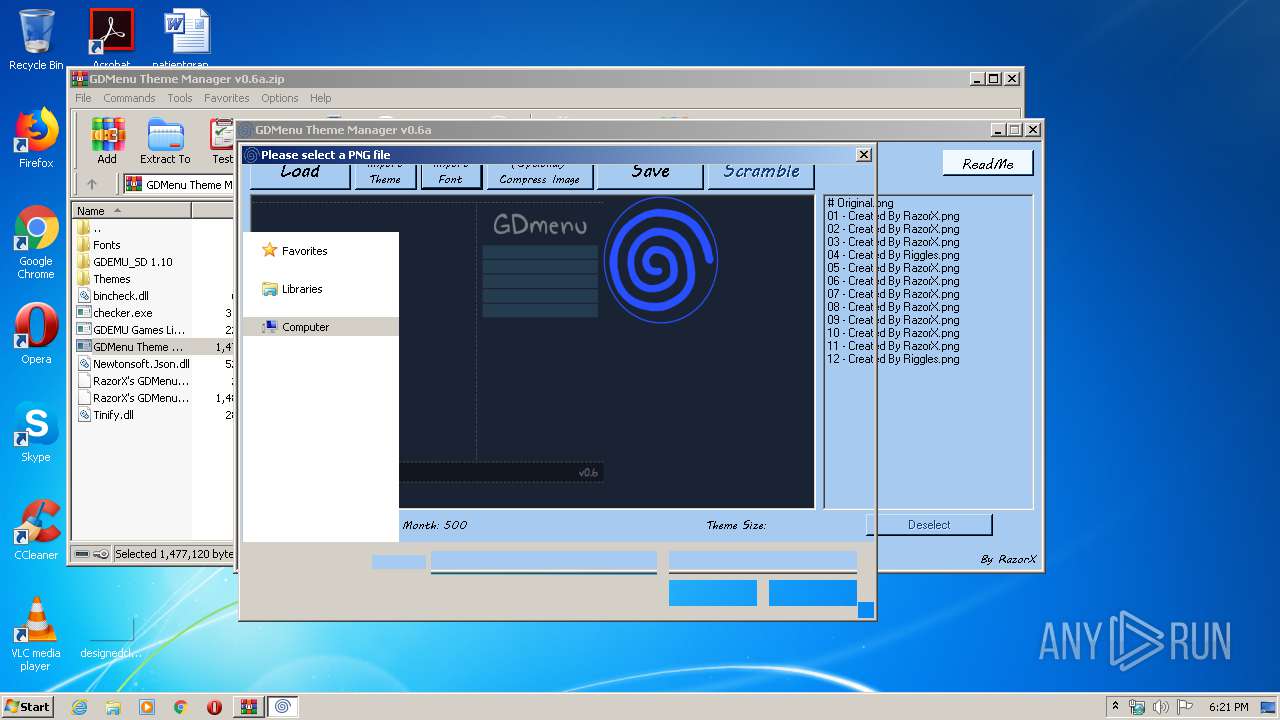Click the clock in system tray

pos(1228,707)
